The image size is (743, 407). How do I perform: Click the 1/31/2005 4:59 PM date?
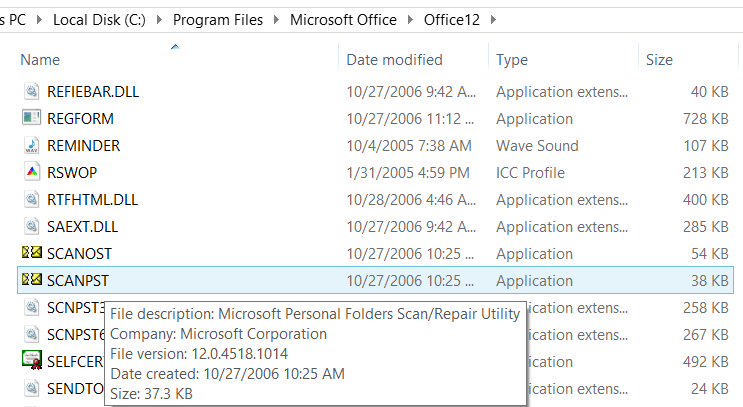(408, 172)
